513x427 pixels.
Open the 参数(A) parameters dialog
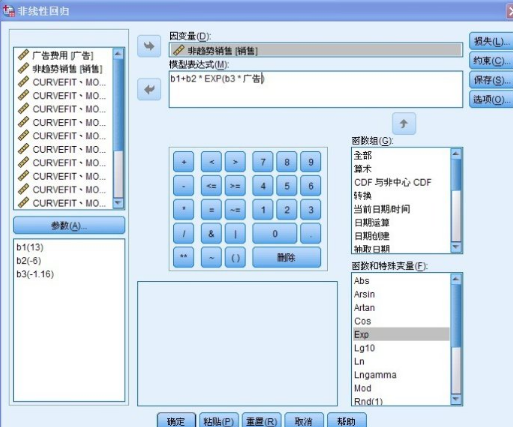tap(69, 226)
